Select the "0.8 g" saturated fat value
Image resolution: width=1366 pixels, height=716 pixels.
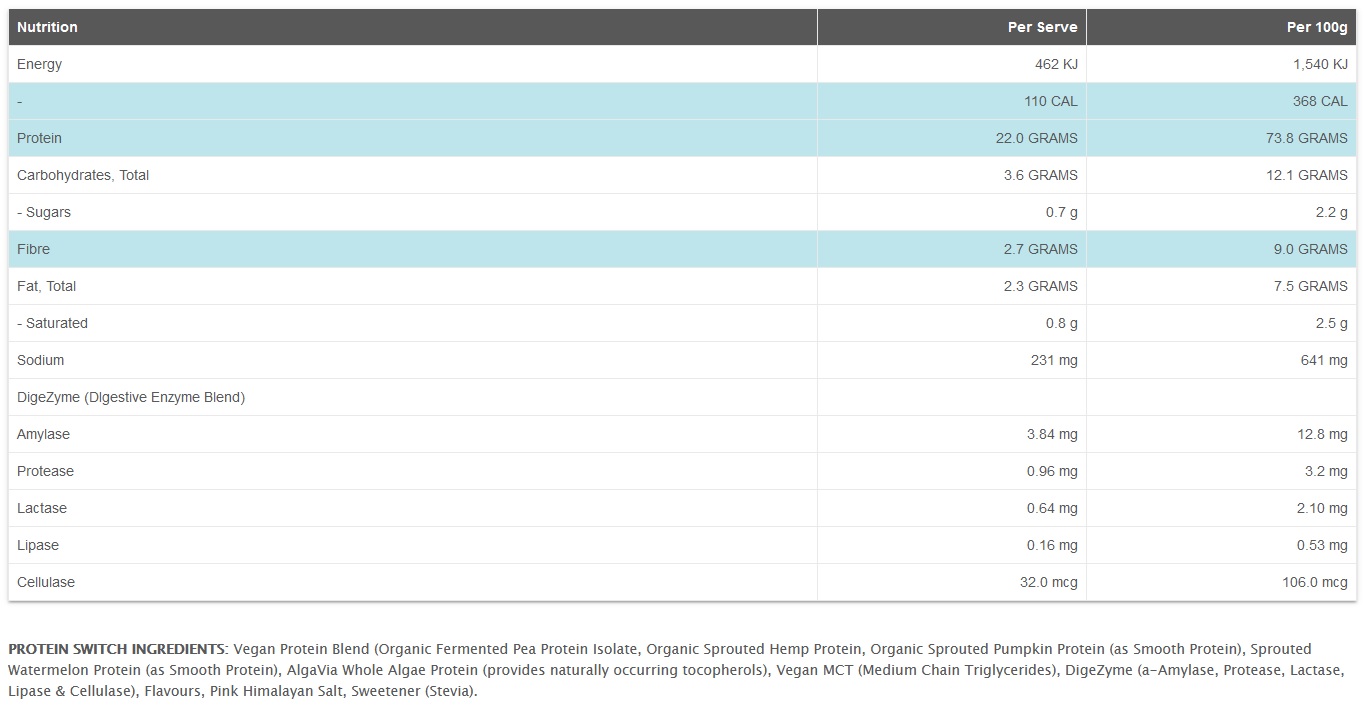pos(1062,323)
